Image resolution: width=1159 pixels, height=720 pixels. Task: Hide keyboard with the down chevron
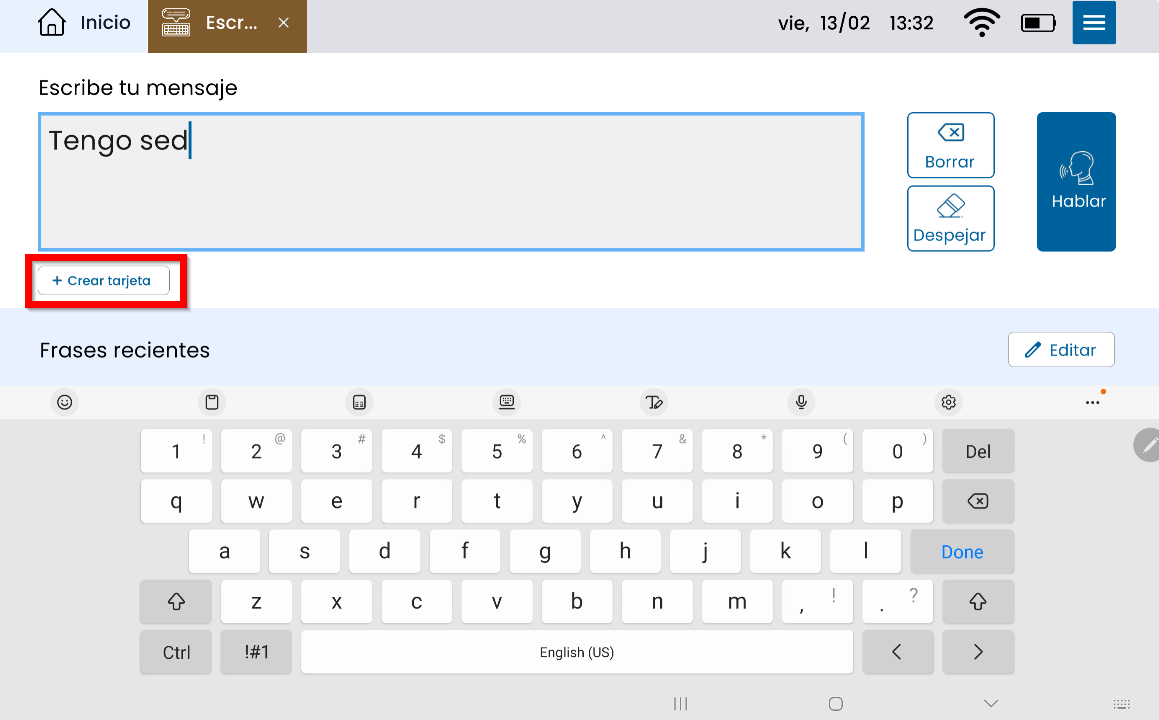[x=990, y=703]
